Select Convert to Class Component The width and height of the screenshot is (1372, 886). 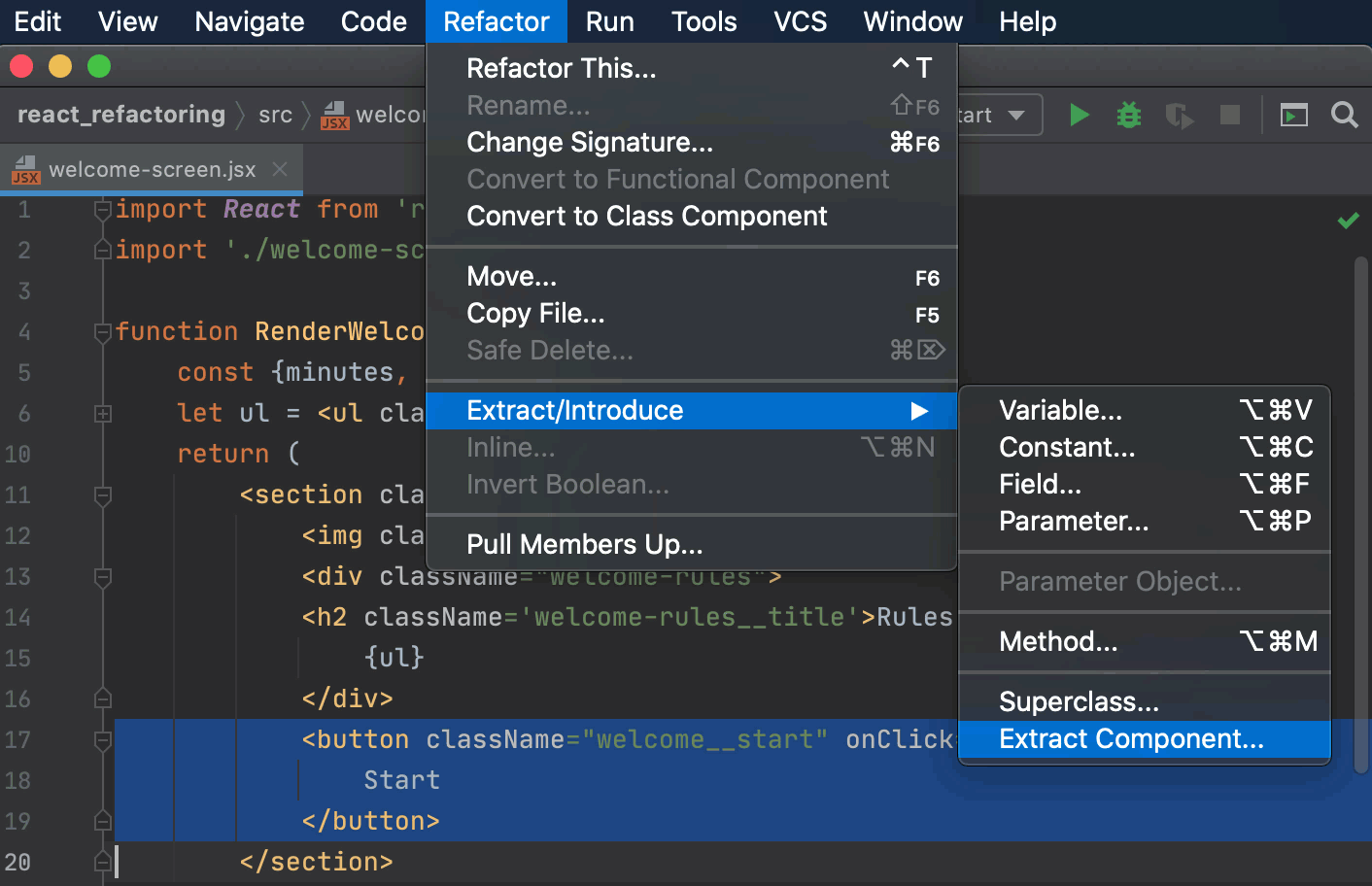click(646, 216)
